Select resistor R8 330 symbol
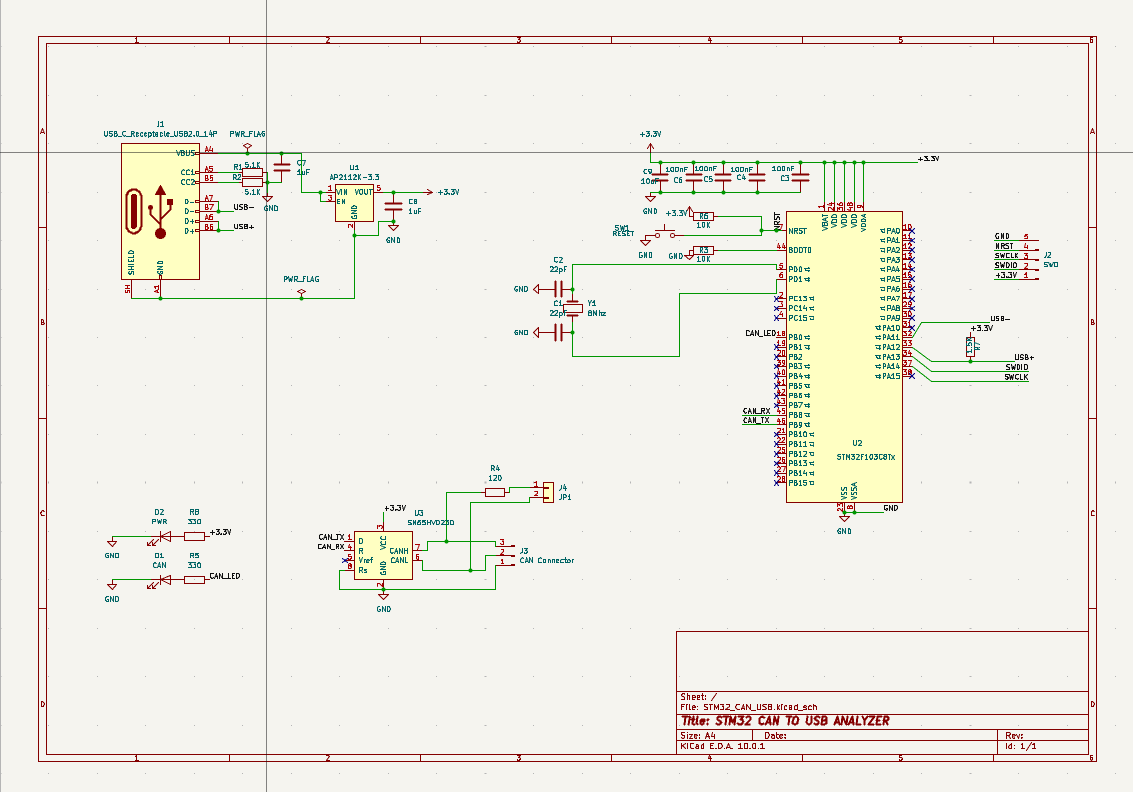The height and width of the screenshot is (792, 1133). [194, 536]
